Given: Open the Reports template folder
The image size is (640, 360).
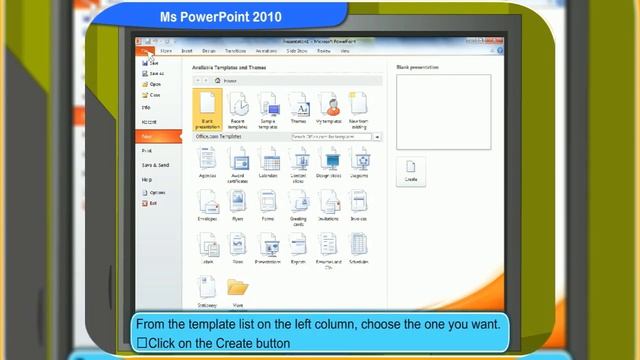Looking at the screenshot, I should pyautogui.click(x=298, y=249).
